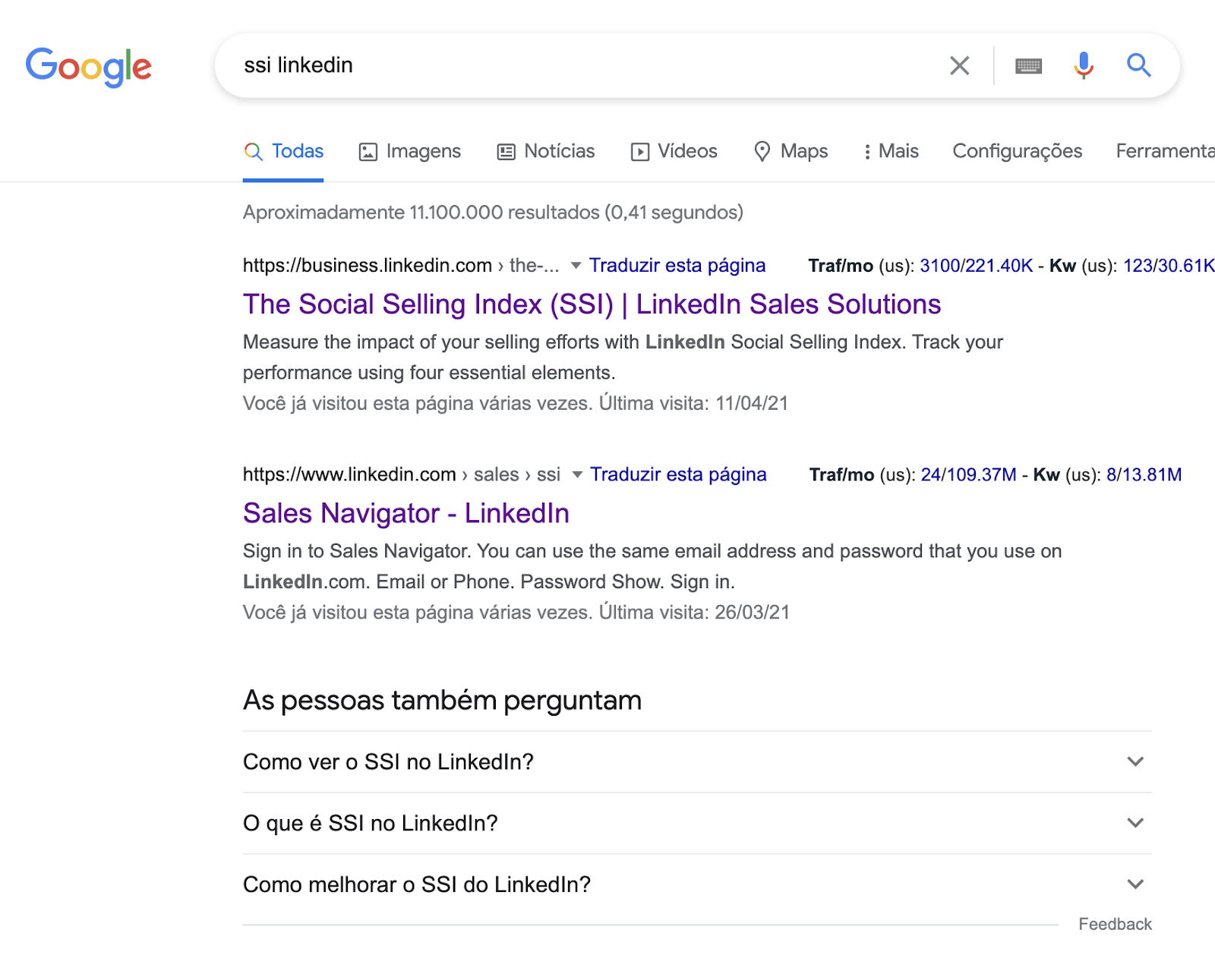Open the Maps tab
This screenshot has height=980, width=1215.
[x=791, y=151]
